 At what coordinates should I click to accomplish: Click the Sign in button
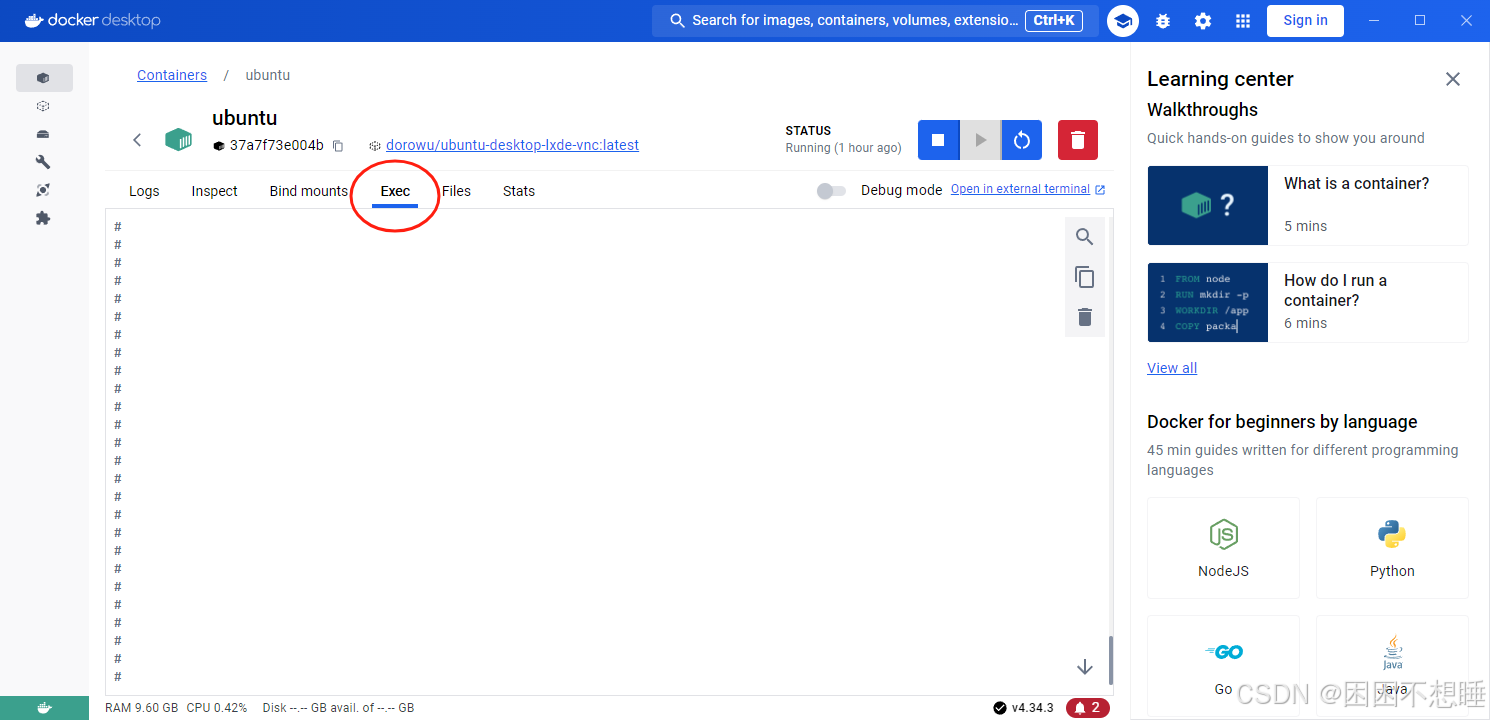[x=1305, y=20]
